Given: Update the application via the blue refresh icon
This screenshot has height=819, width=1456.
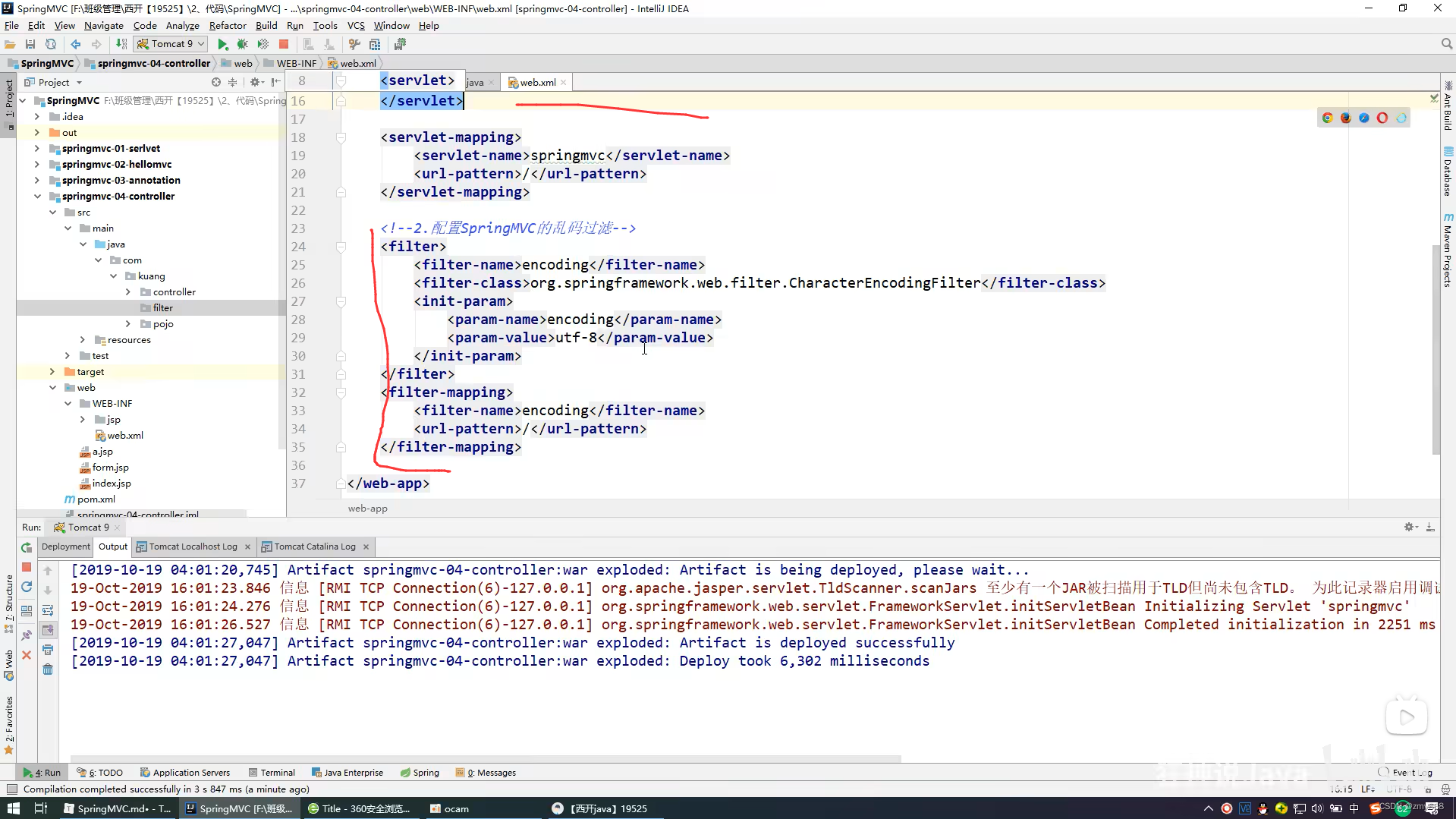Looking at the screenshot, I should click(27, 587).
